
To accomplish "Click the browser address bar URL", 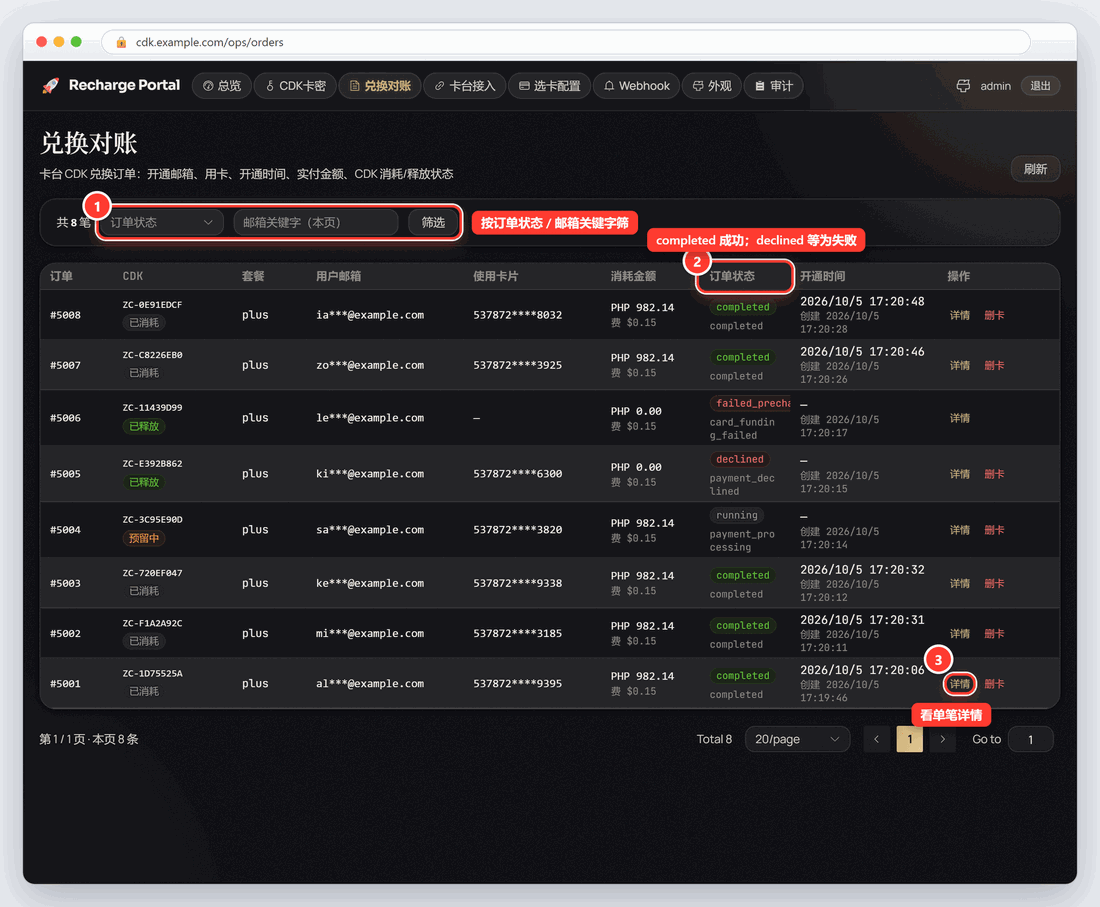I will (x=210, y=42).
